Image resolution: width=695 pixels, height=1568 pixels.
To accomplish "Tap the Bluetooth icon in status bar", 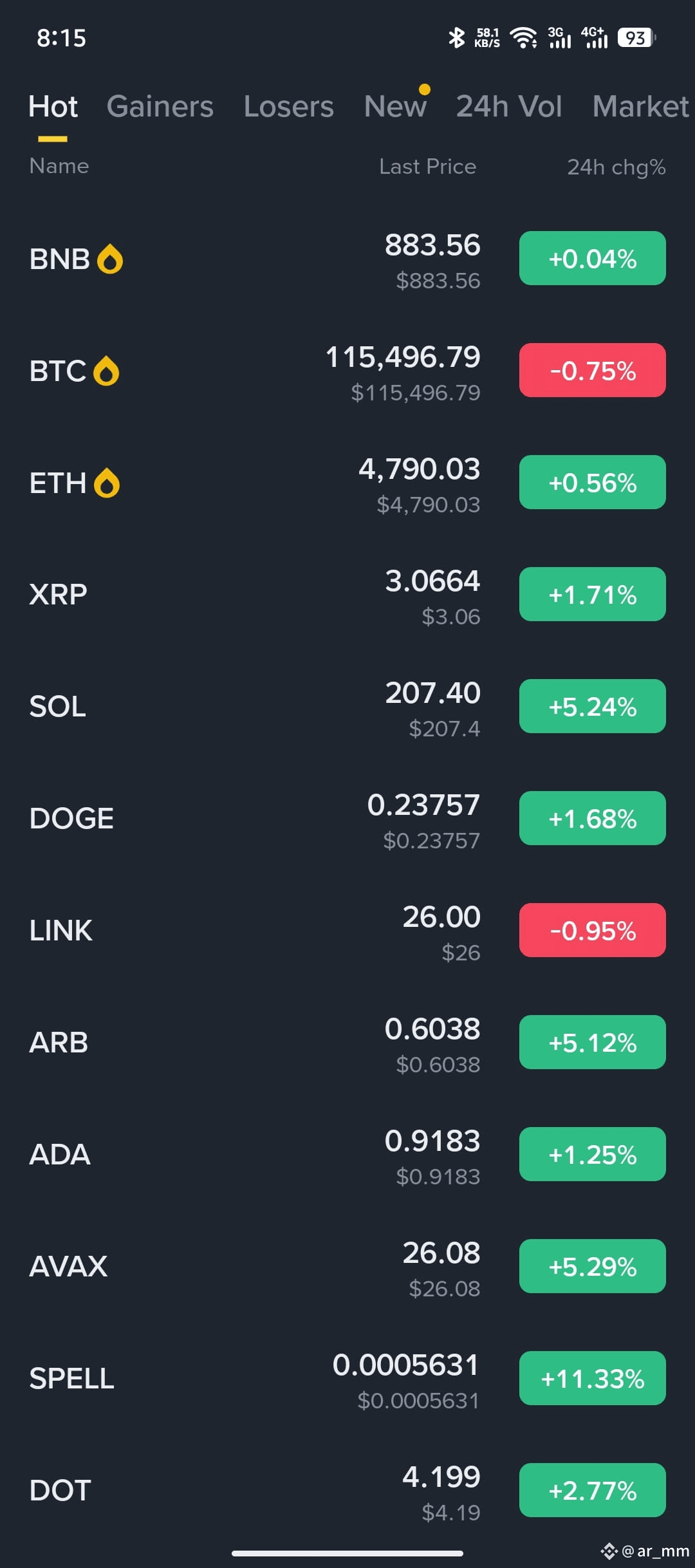I will [x=456, y=37].
